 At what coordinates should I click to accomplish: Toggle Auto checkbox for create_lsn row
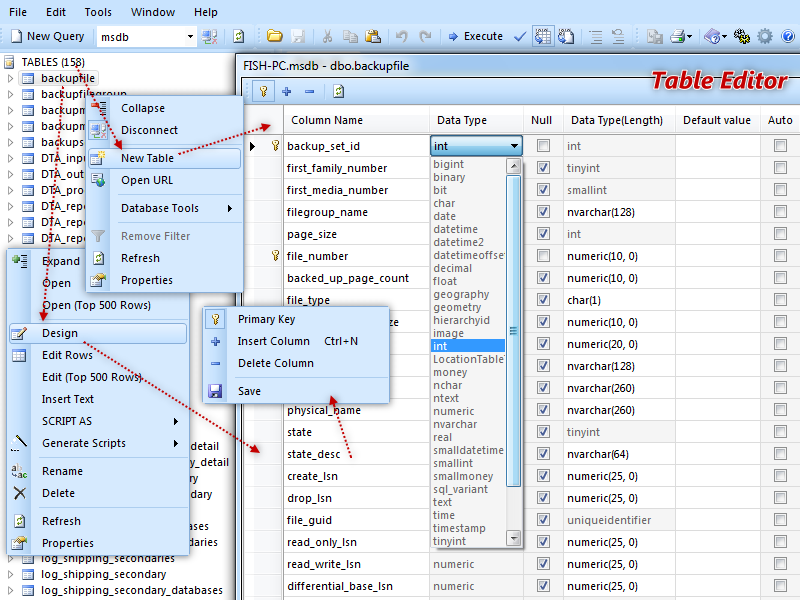(x=780, y=476)
